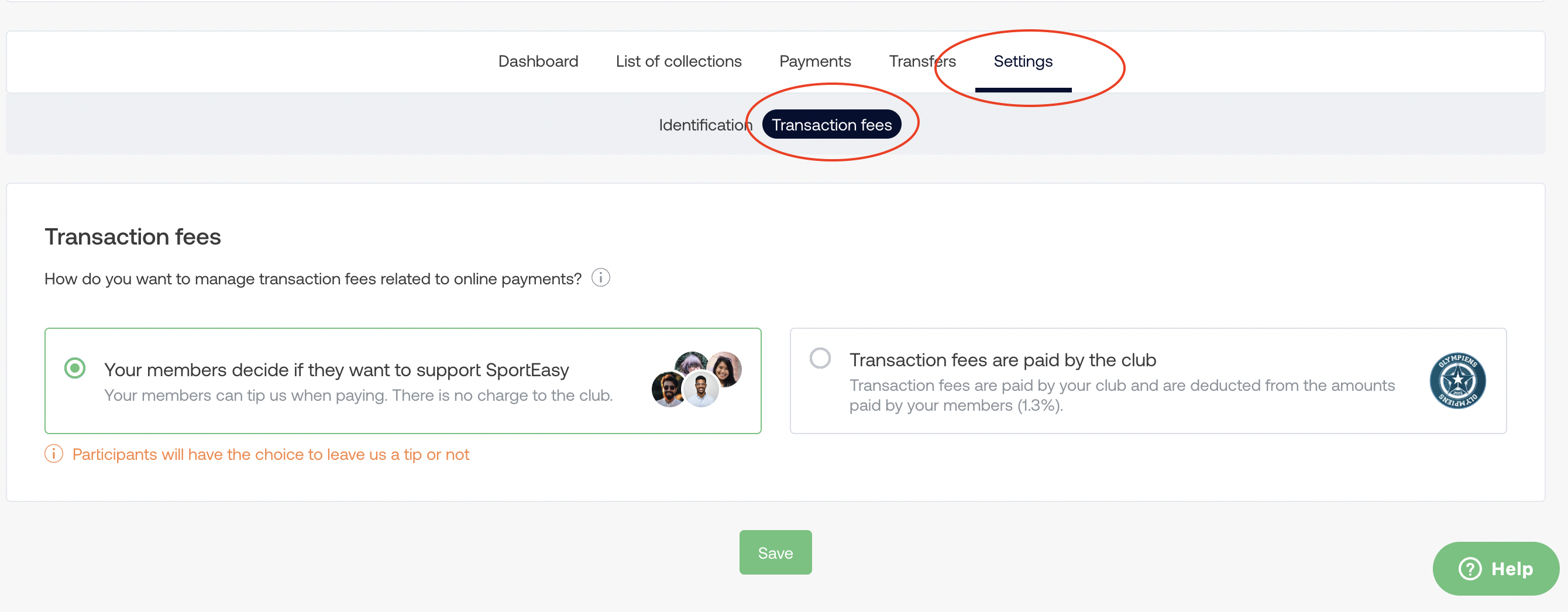Viewport: 1568px width, 612px height.
Task: Click the 'Transaction fees are paid by the club' title
Action: pos(1002,360)
